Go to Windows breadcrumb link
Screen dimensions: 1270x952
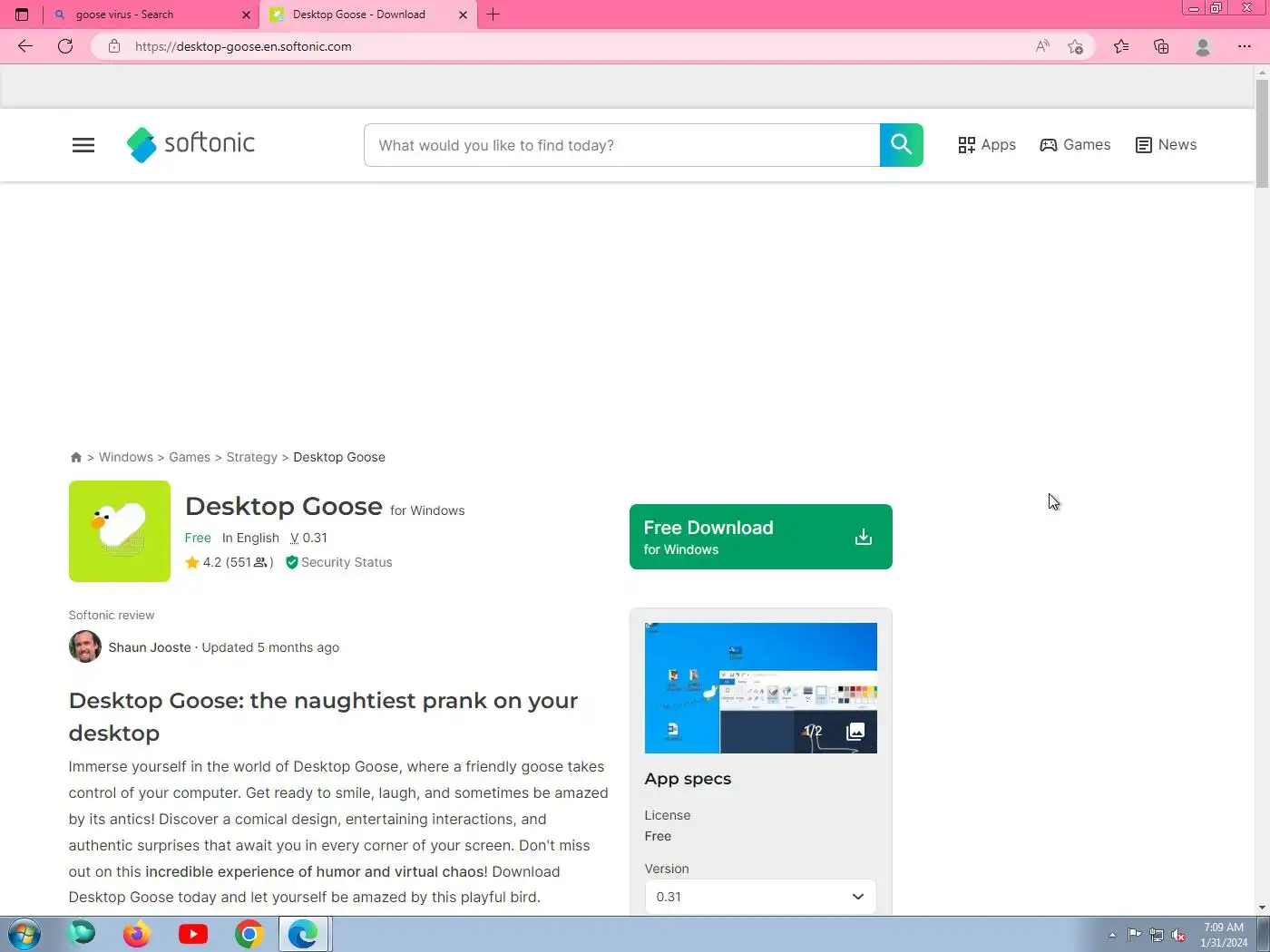click(126, 457)
